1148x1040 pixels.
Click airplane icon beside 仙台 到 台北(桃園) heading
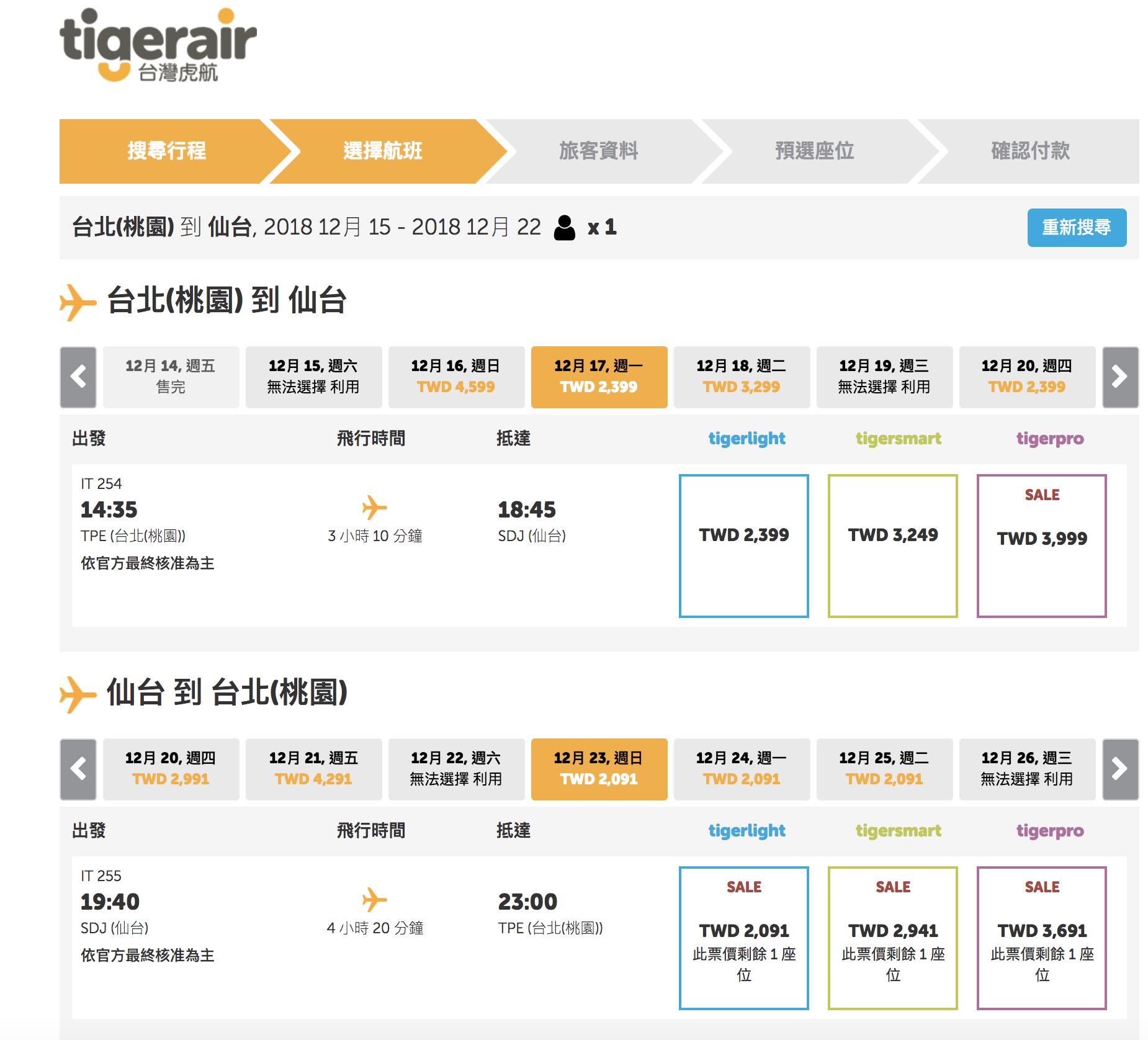coord(78,694)
